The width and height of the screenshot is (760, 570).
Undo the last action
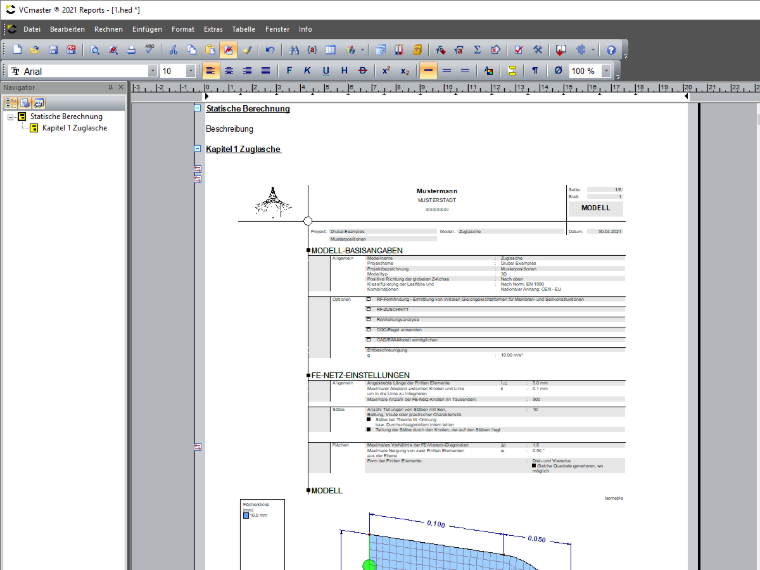(x=270, y=49)
